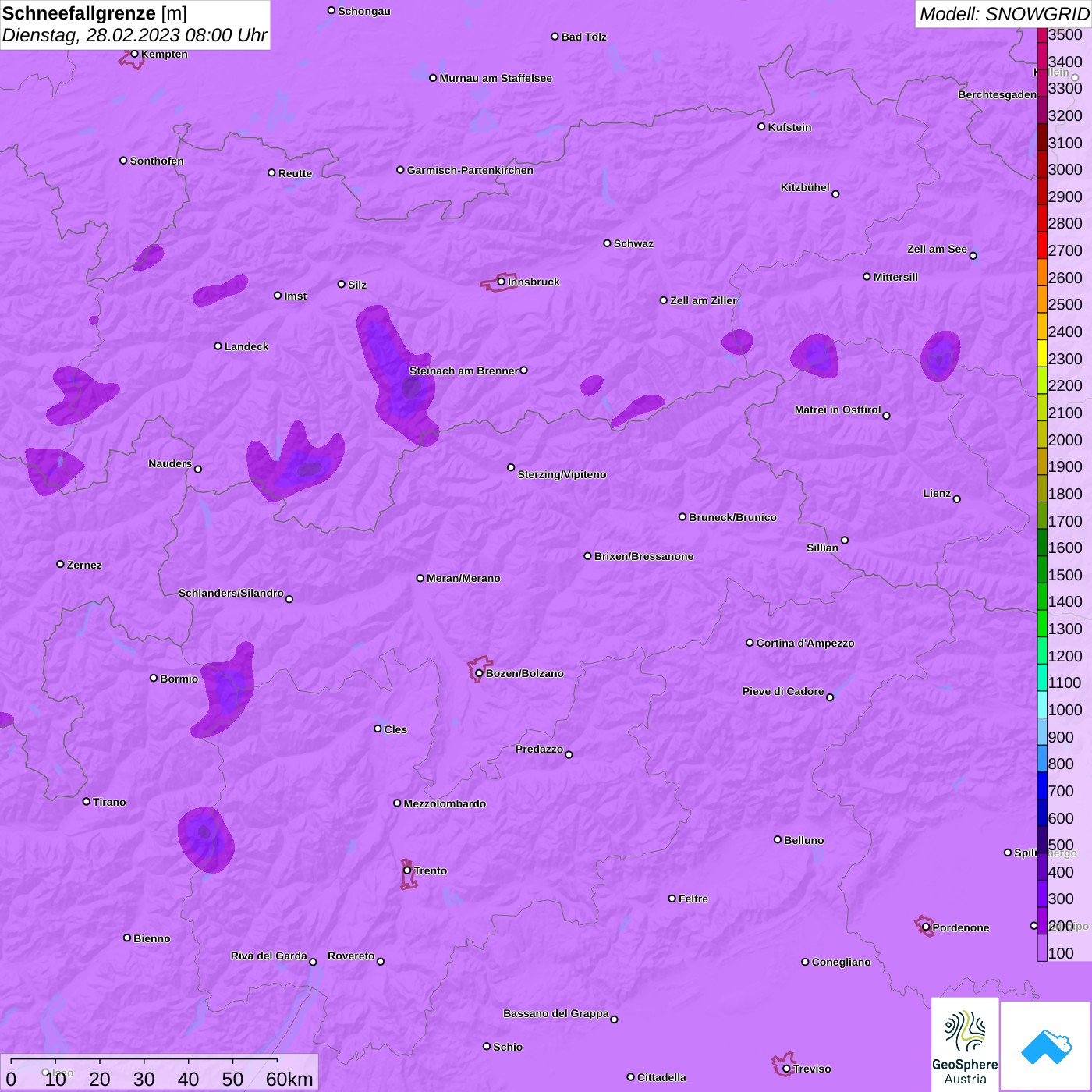Click the Schneefallgrenze [m] title
Viewport: 1092px width, 1092px height.
[94, 13]
